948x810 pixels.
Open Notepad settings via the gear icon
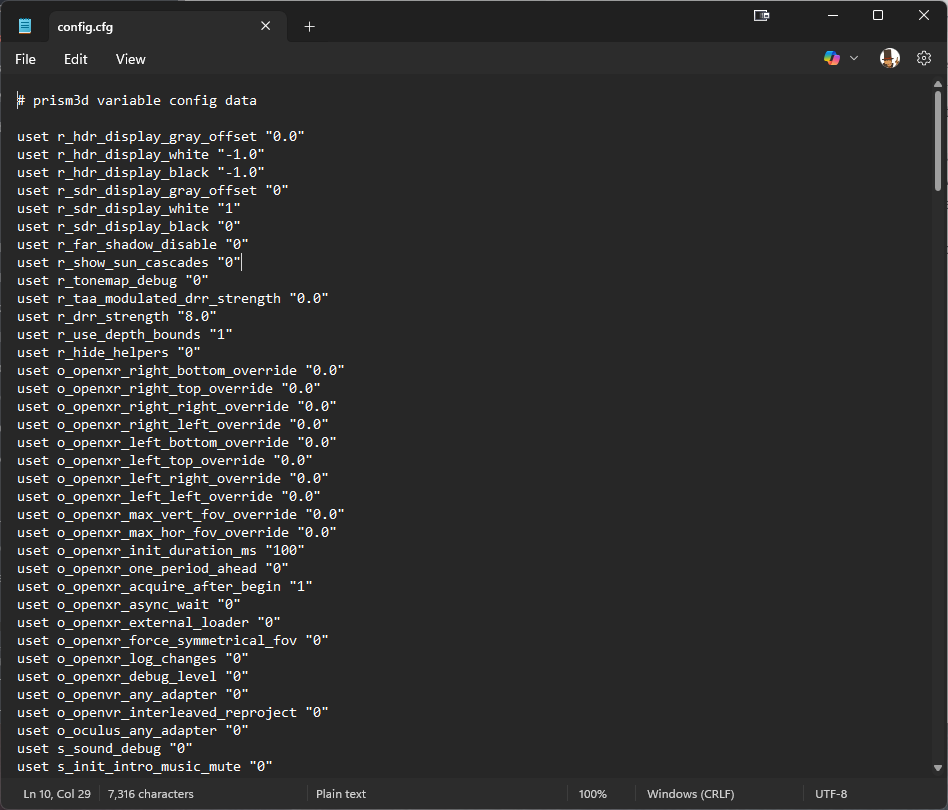(924, 59)
